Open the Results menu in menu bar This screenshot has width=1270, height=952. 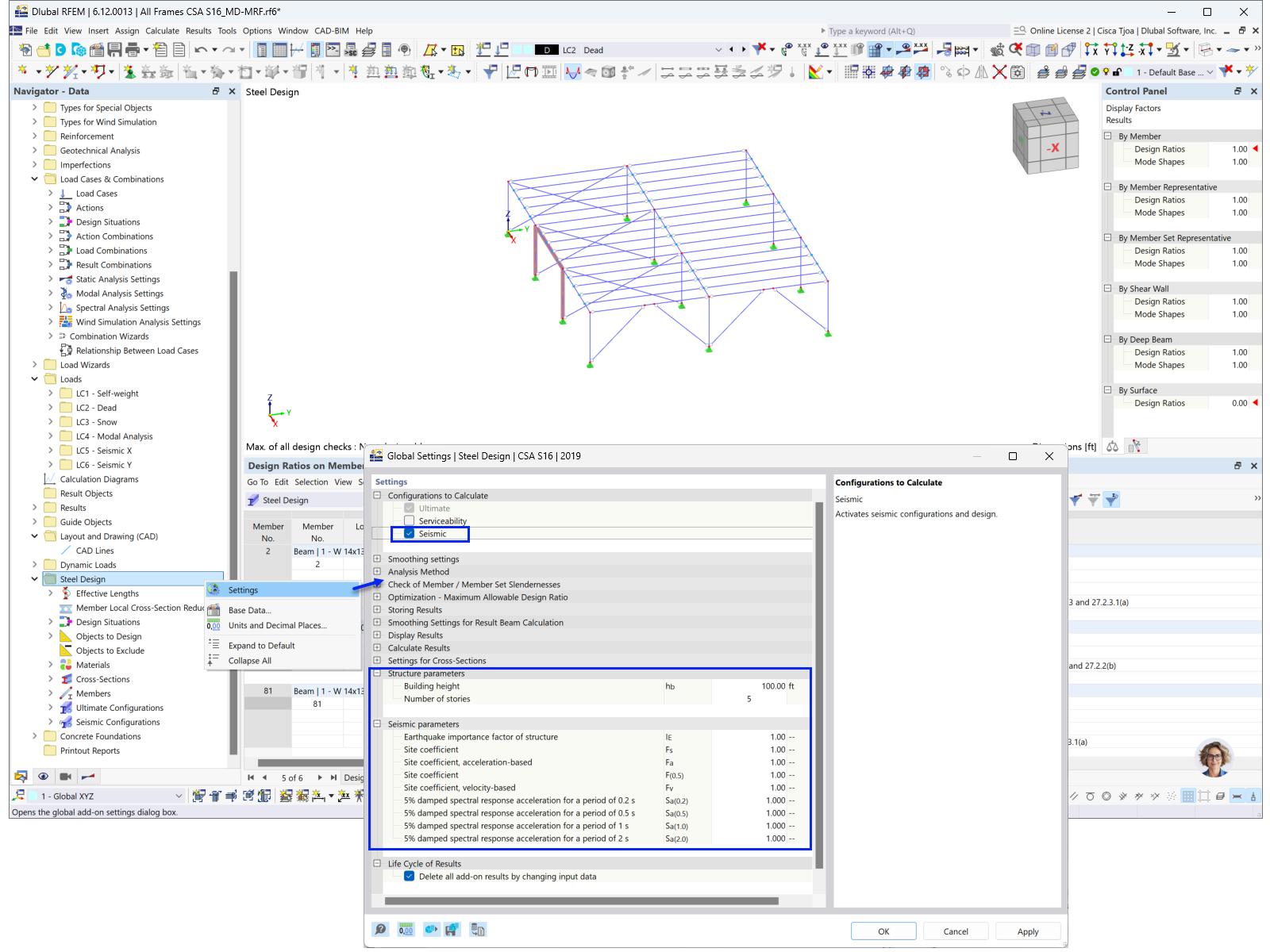tap(198, 31)
